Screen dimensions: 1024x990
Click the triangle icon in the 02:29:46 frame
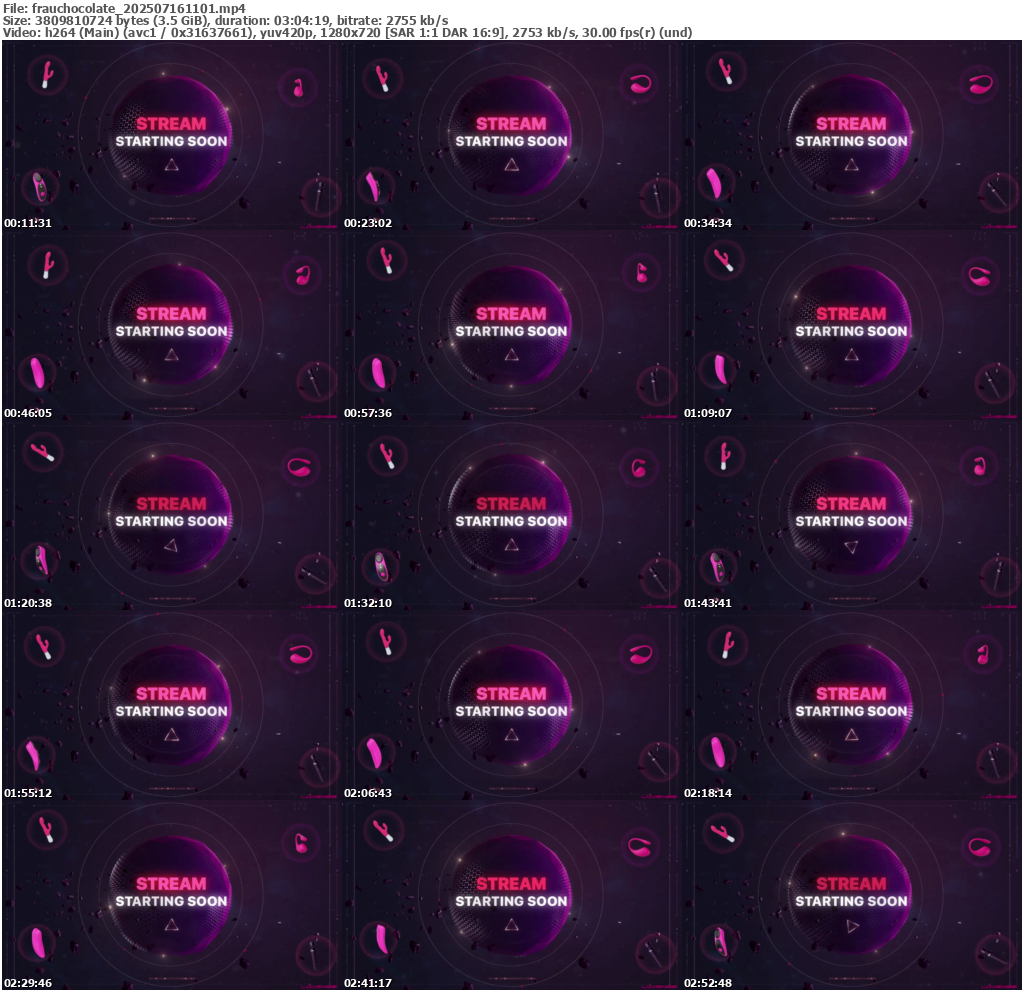(172, 925)
